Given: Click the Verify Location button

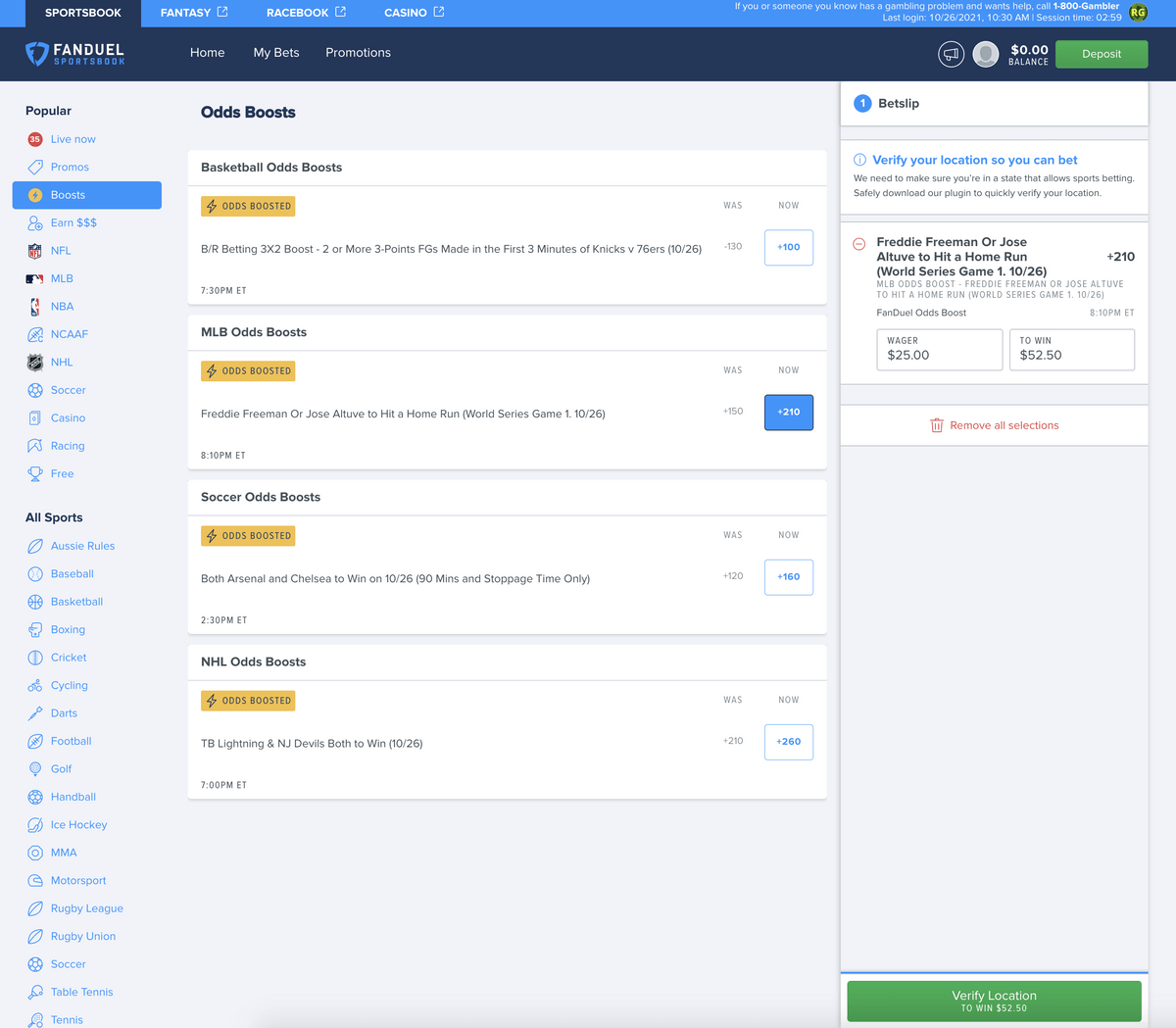Looking at the screenshot, I should 994,1001.
